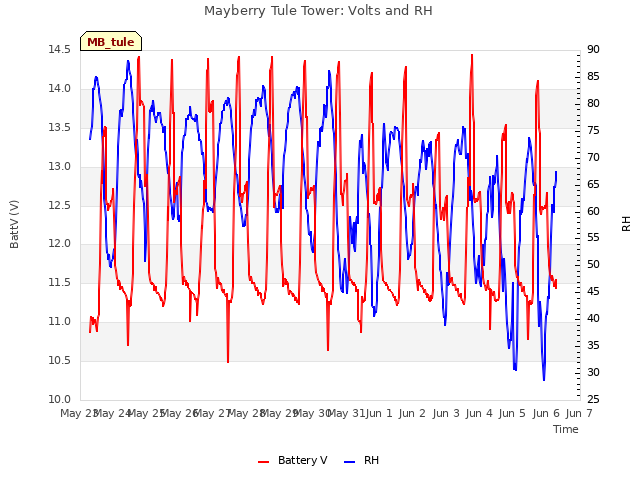Viewport: 640px width, 480px height.
Task: Click the Time axis label
Action: (x=566, y=429)
